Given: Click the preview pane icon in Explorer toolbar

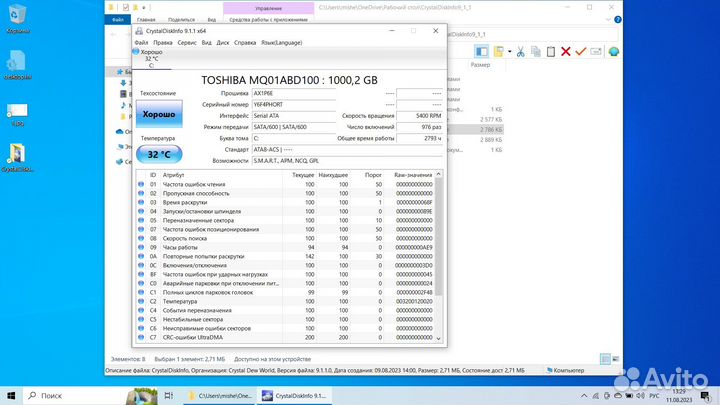Looking at the screenshot, I should (x=481, y=51).
